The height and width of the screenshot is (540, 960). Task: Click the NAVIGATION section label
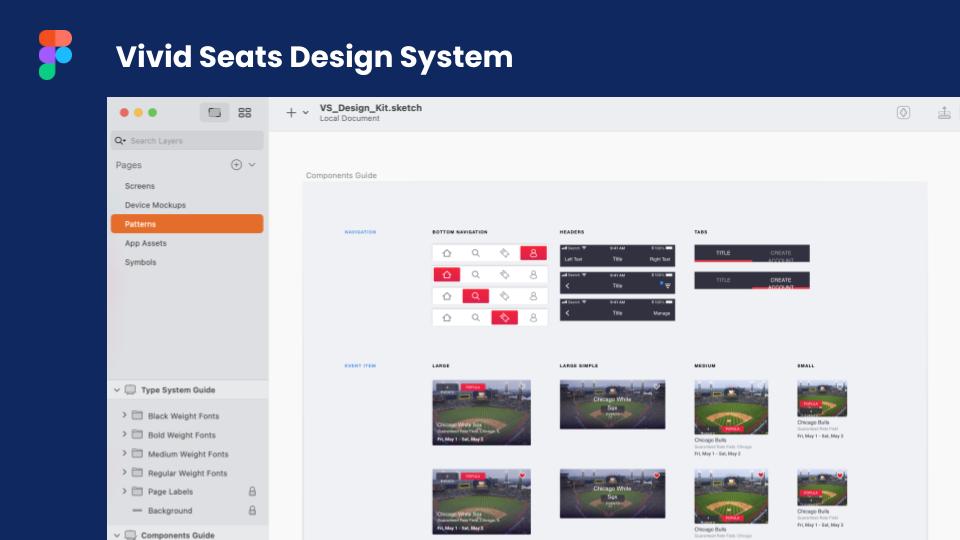pyautogui.click(x=360, y=232)
